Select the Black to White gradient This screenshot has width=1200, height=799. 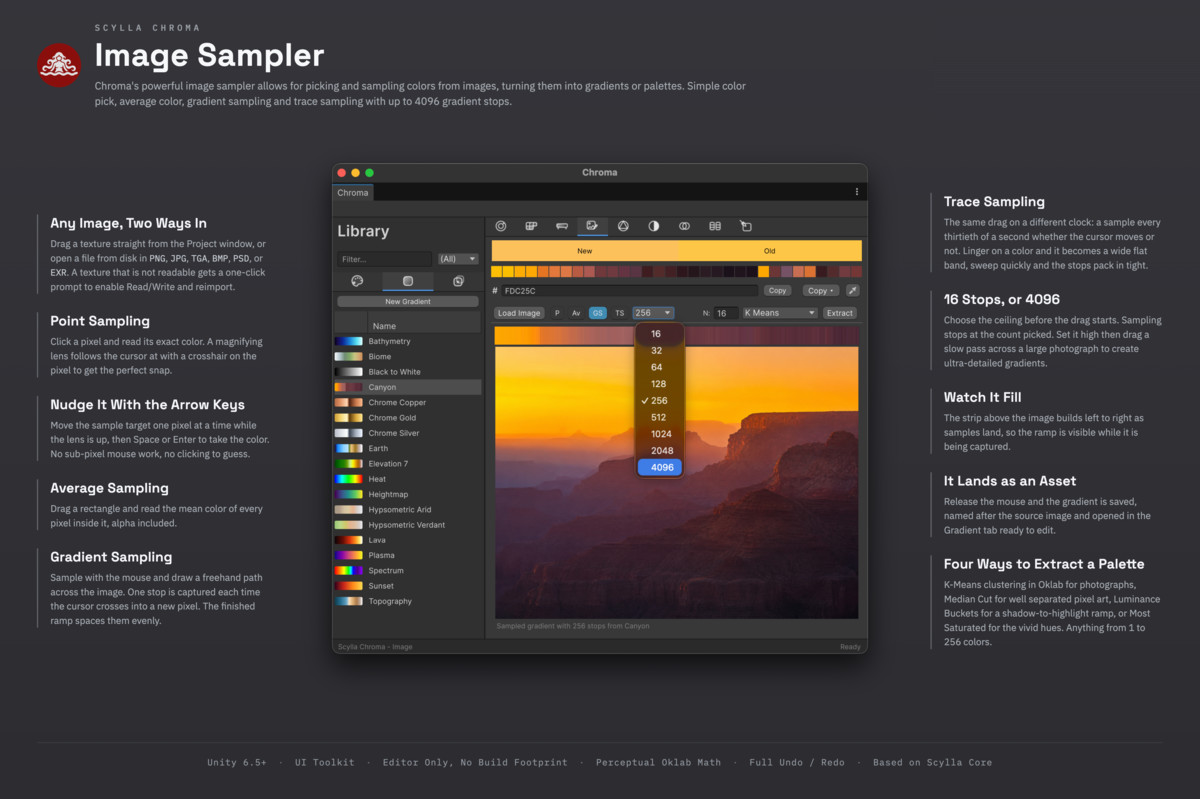click(408, 372)
